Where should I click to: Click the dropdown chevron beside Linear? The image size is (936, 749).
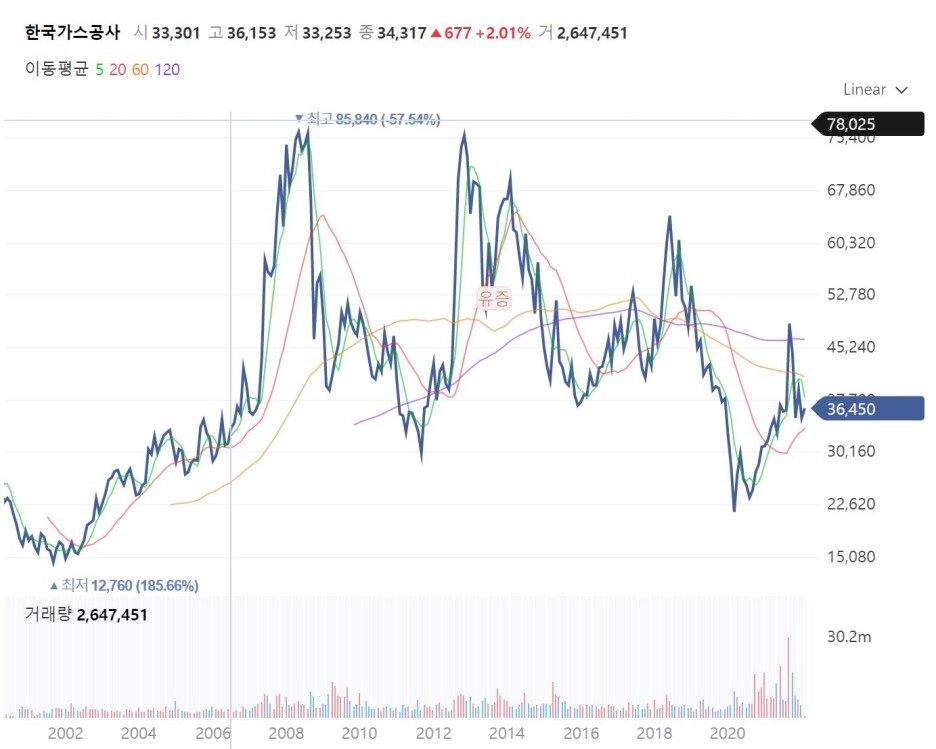[901, 90]
